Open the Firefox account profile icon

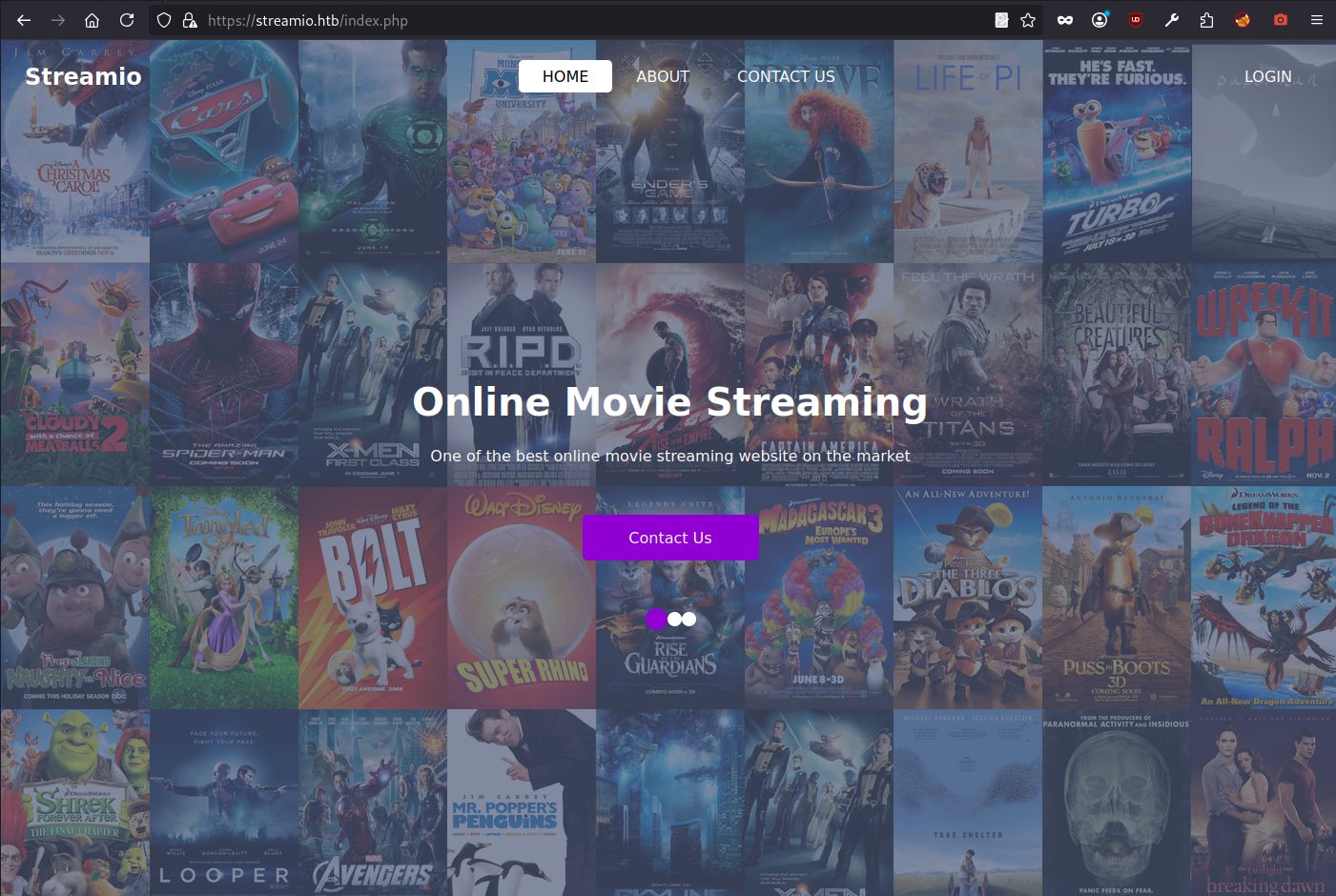1100,20
